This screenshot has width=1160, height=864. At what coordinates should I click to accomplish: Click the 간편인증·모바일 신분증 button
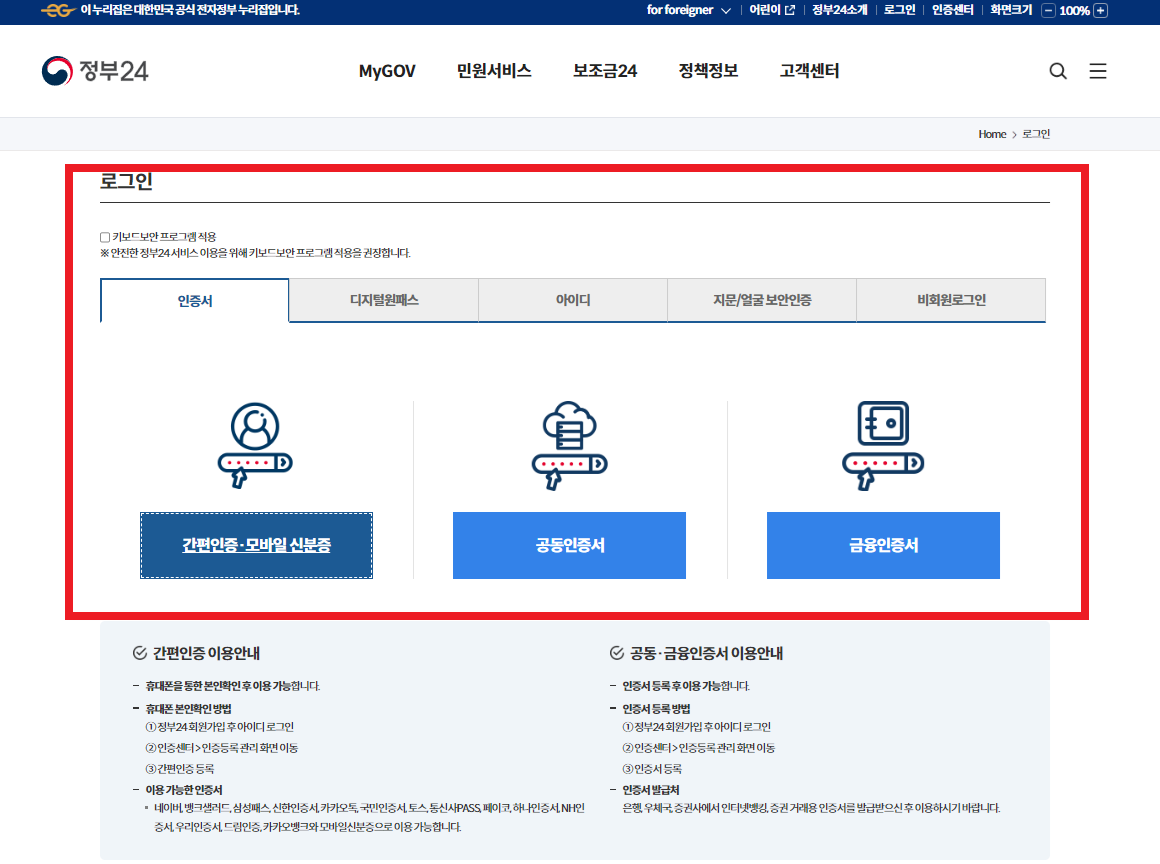[x=257, y=545]
